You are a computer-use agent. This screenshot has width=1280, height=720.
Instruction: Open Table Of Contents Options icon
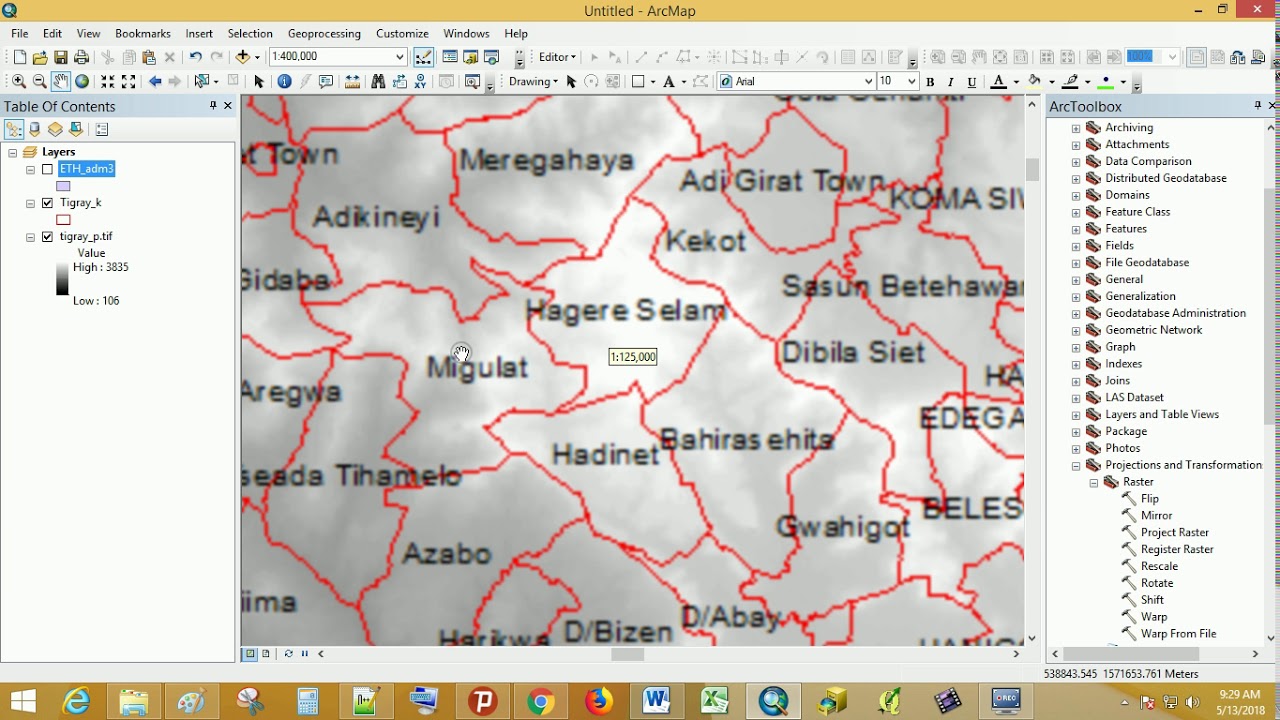101,129
